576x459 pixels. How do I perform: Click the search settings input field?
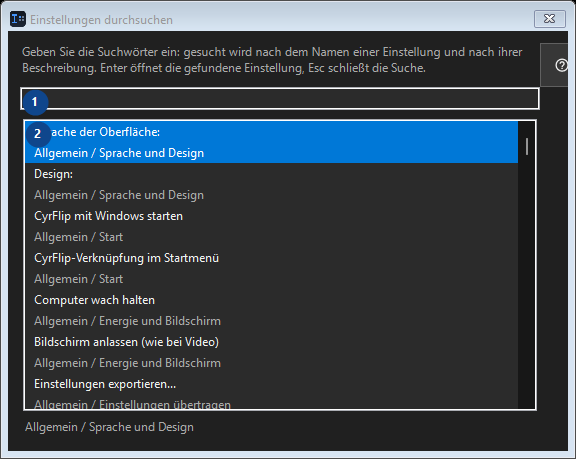(x=280, y=99)
